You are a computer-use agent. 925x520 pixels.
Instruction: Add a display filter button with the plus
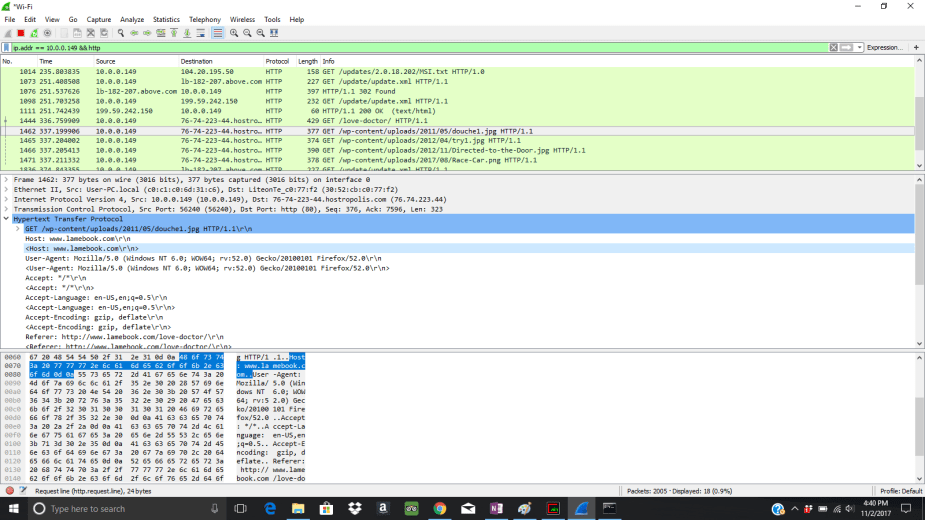(x=916, y=47)
